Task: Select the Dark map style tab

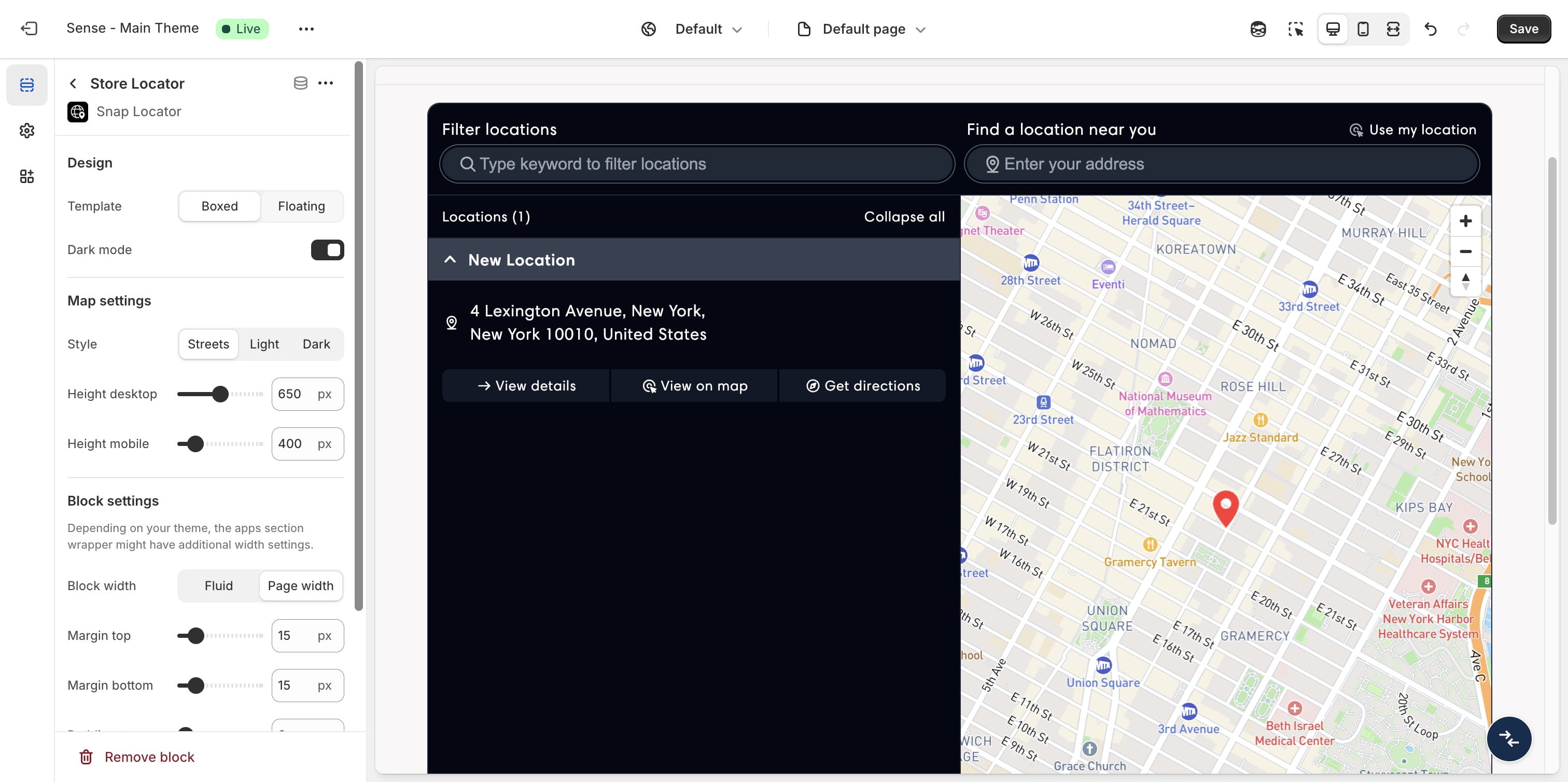Action: pyautogui.click(x=315, y=344)
